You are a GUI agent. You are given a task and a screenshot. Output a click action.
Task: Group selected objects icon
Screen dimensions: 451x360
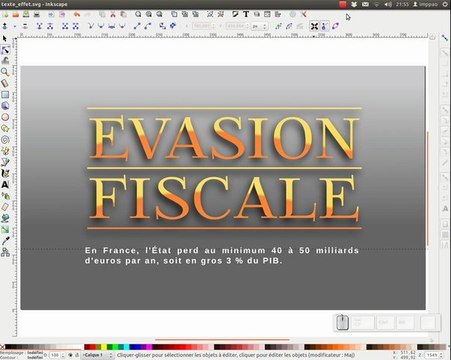pos(210,14)
